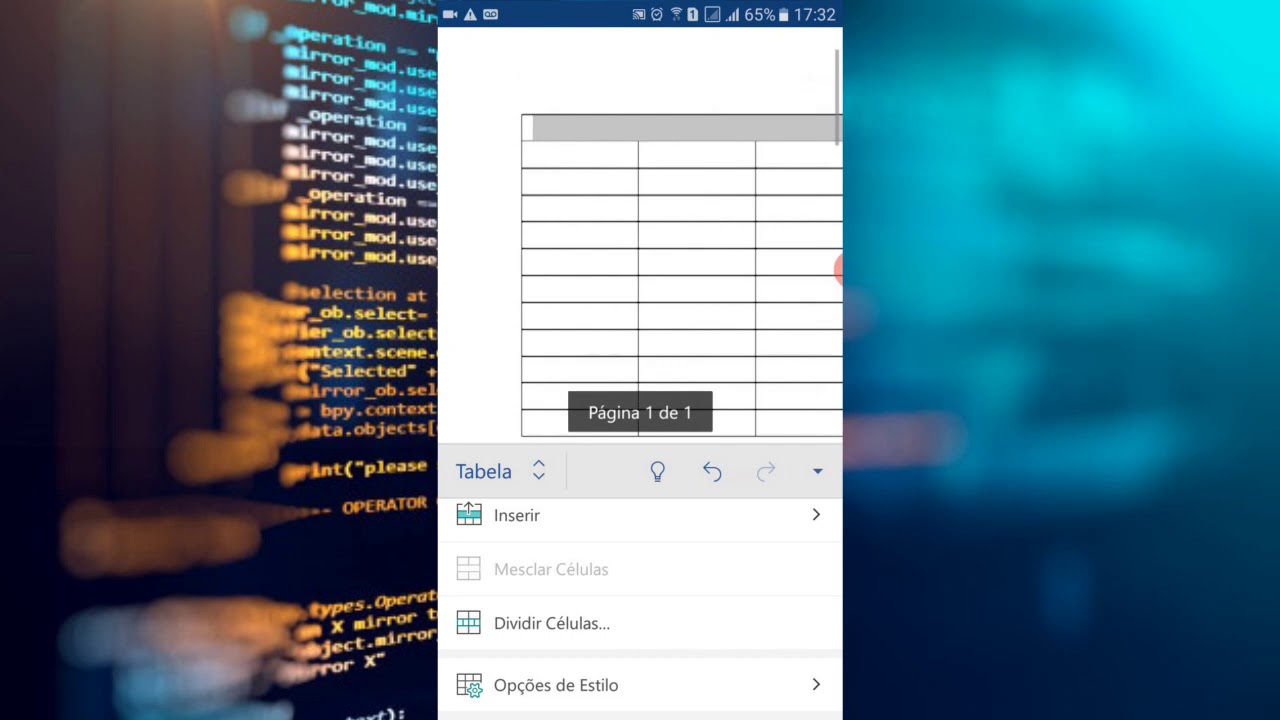
Task: Choose Dividir Células... option
Action: [640, 623]
